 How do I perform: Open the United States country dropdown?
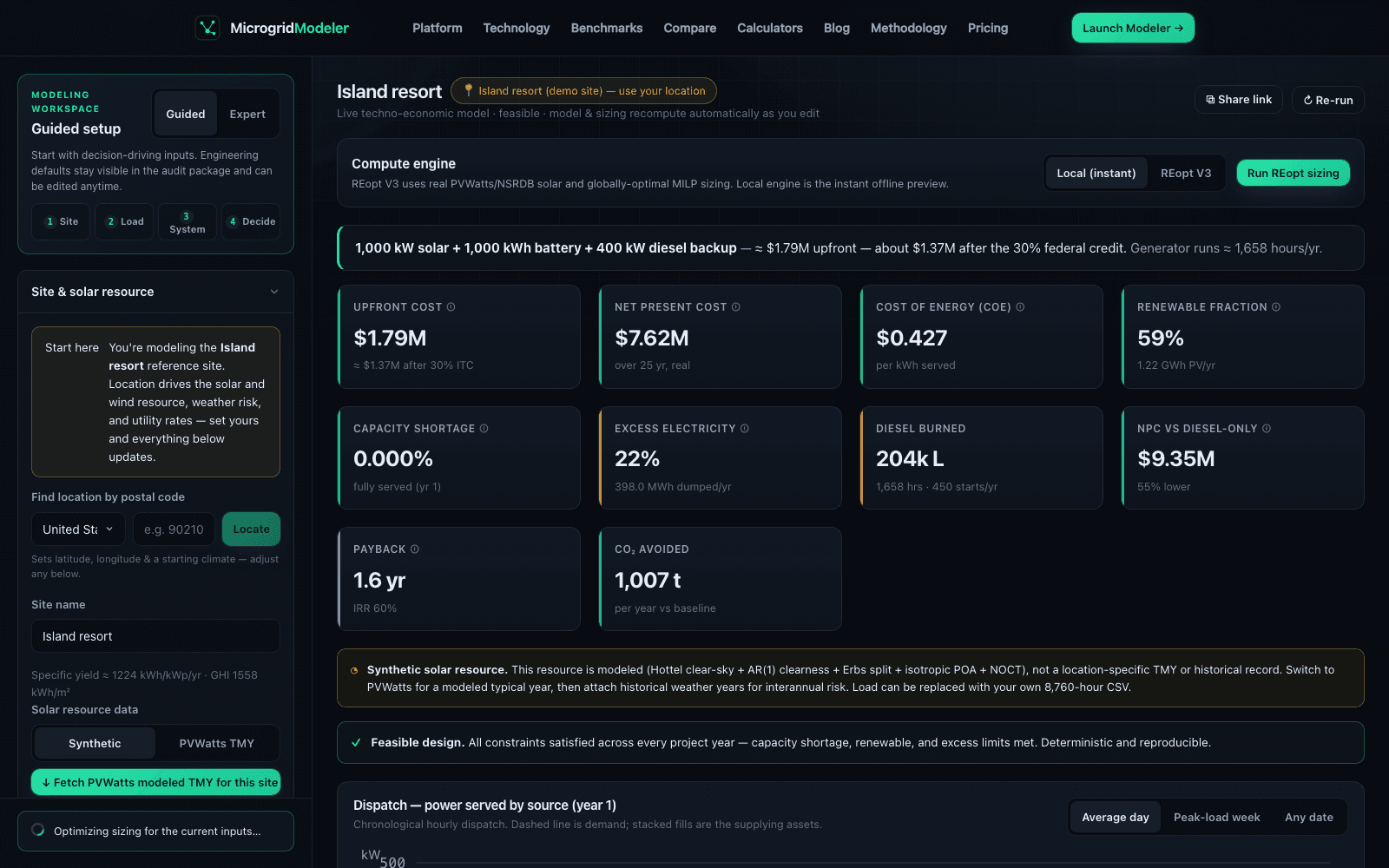79,529
